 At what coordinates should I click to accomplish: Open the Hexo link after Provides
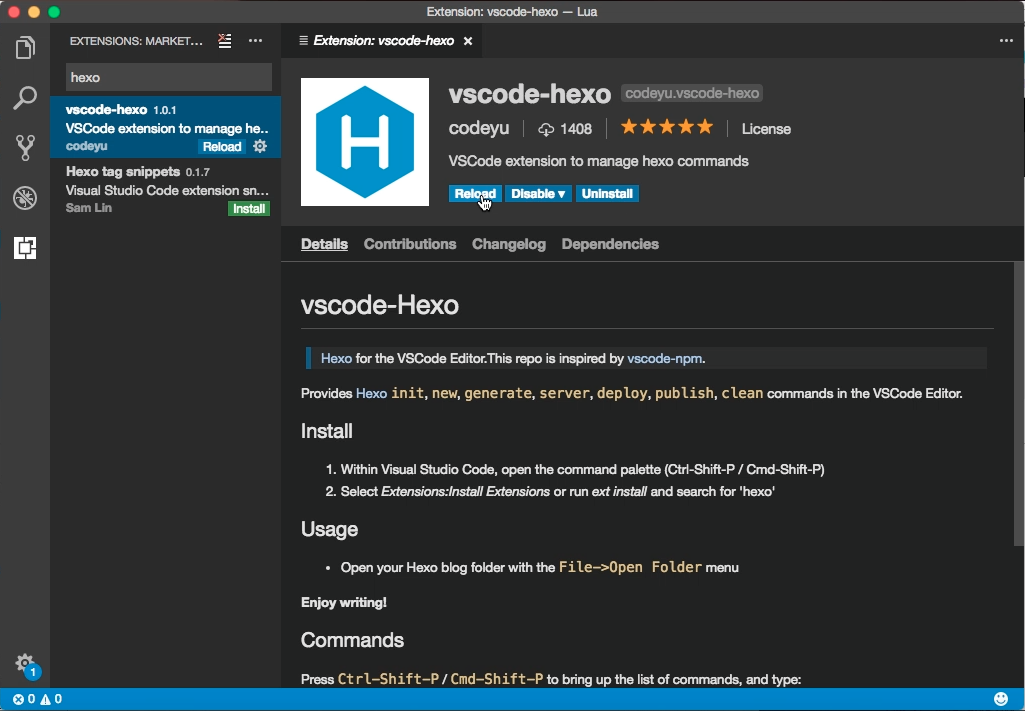(371, 393)
